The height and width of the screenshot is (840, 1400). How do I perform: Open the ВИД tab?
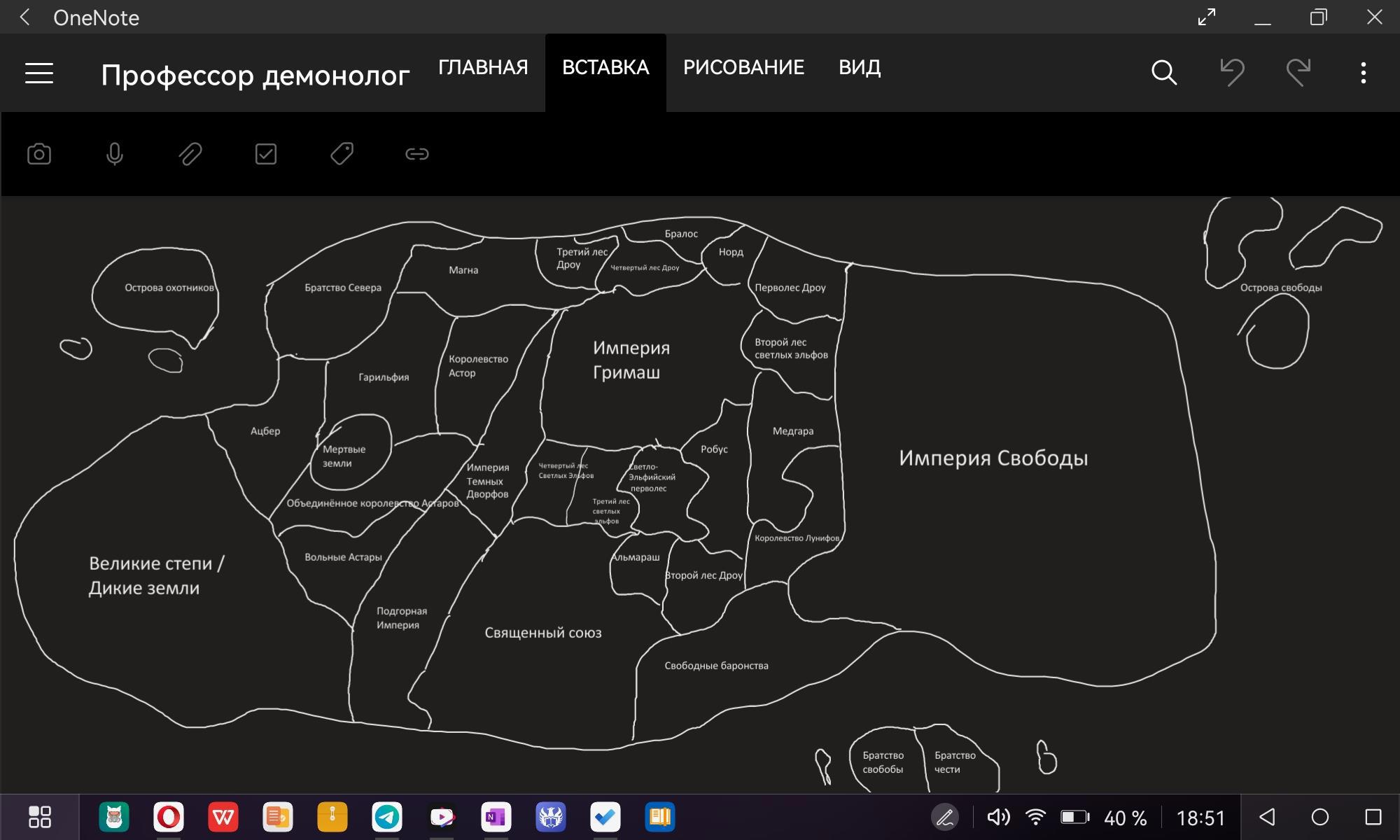860,67
